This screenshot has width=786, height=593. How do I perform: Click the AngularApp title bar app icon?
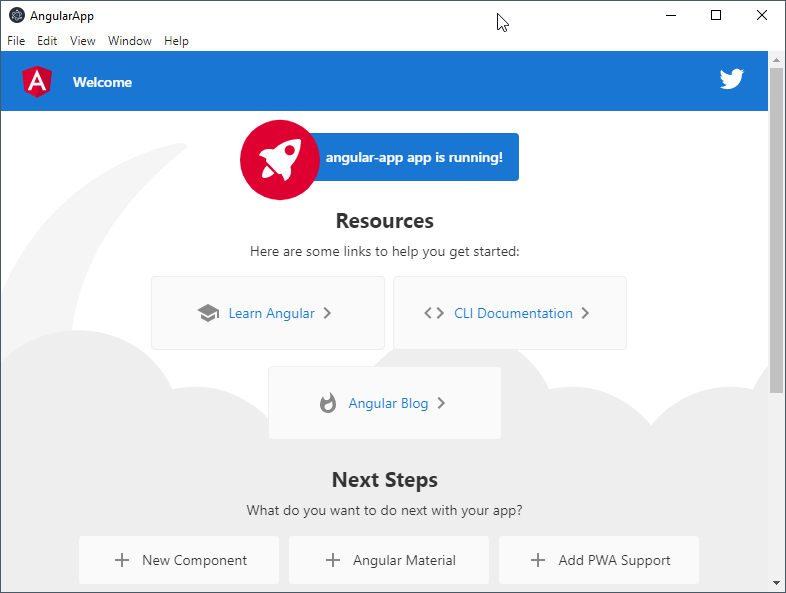17,16
